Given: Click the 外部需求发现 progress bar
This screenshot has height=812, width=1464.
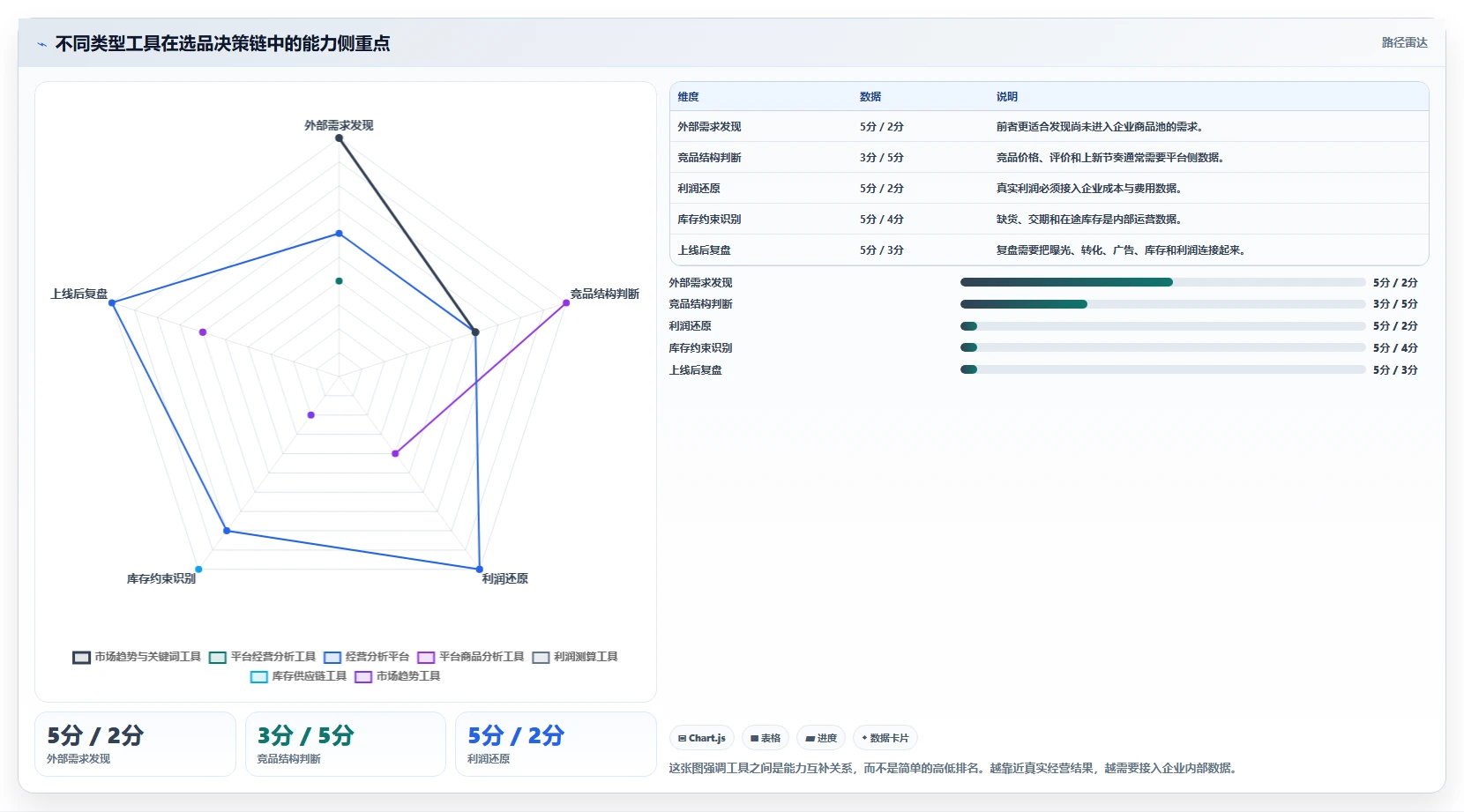Looking at the screenshot, I should [x=1162, y=282].
